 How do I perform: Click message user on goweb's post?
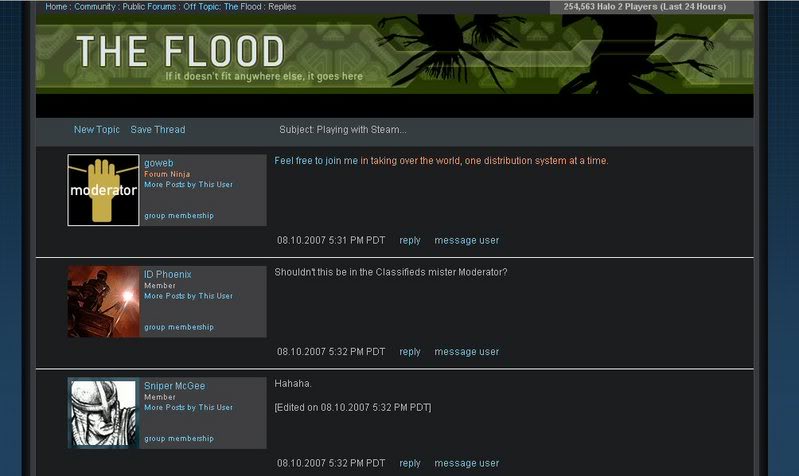[467, 240]
